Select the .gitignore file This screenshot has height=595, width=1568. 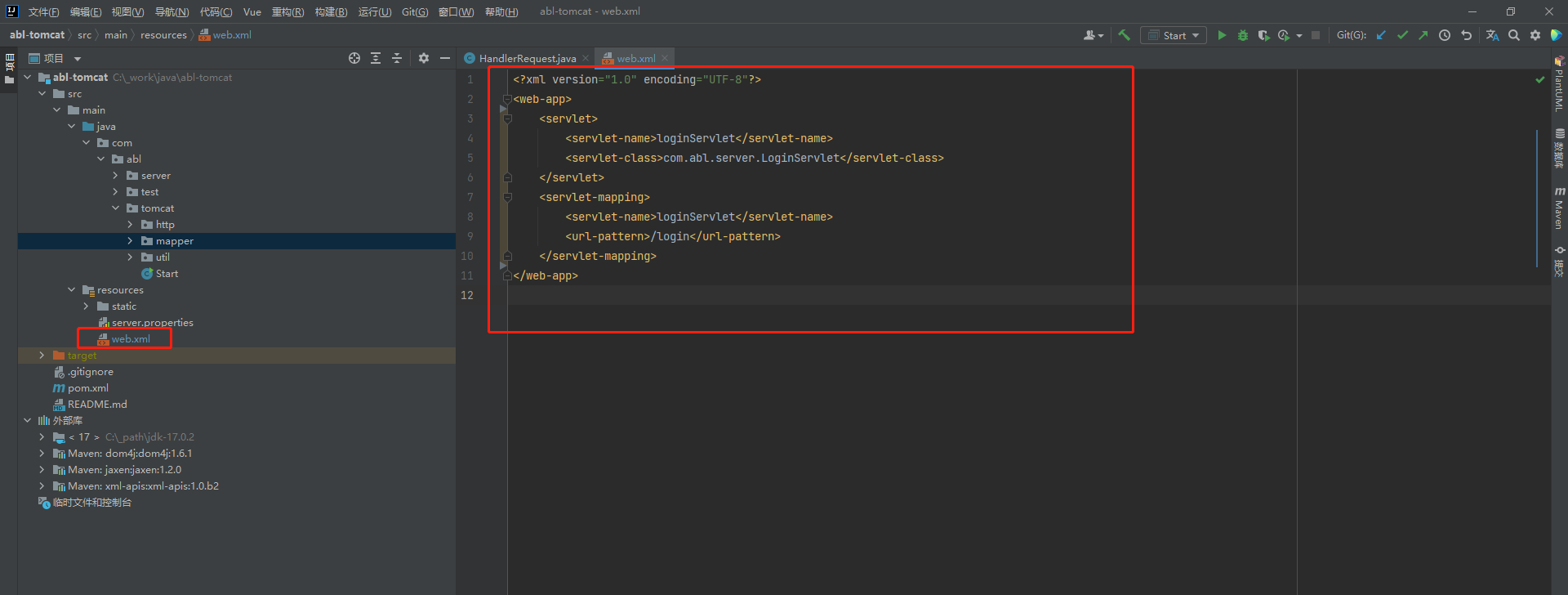(90, 372)
